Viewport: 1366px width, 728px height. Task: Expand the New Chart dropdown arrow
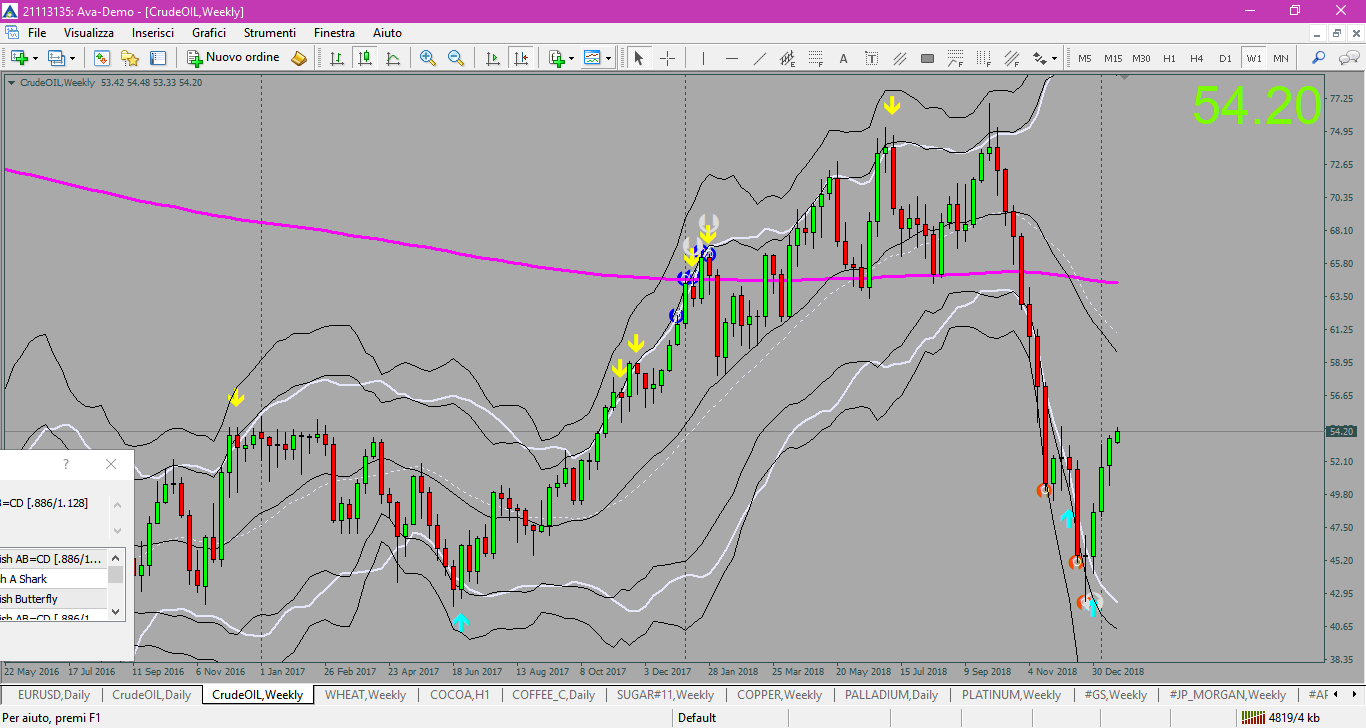(35, 58)
